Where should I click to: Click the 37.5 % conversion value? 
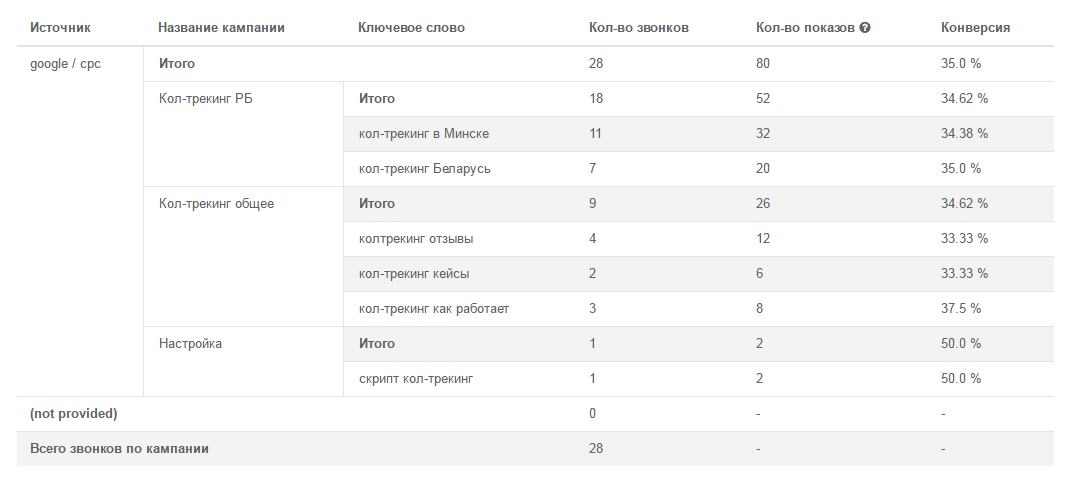(960, 309)
